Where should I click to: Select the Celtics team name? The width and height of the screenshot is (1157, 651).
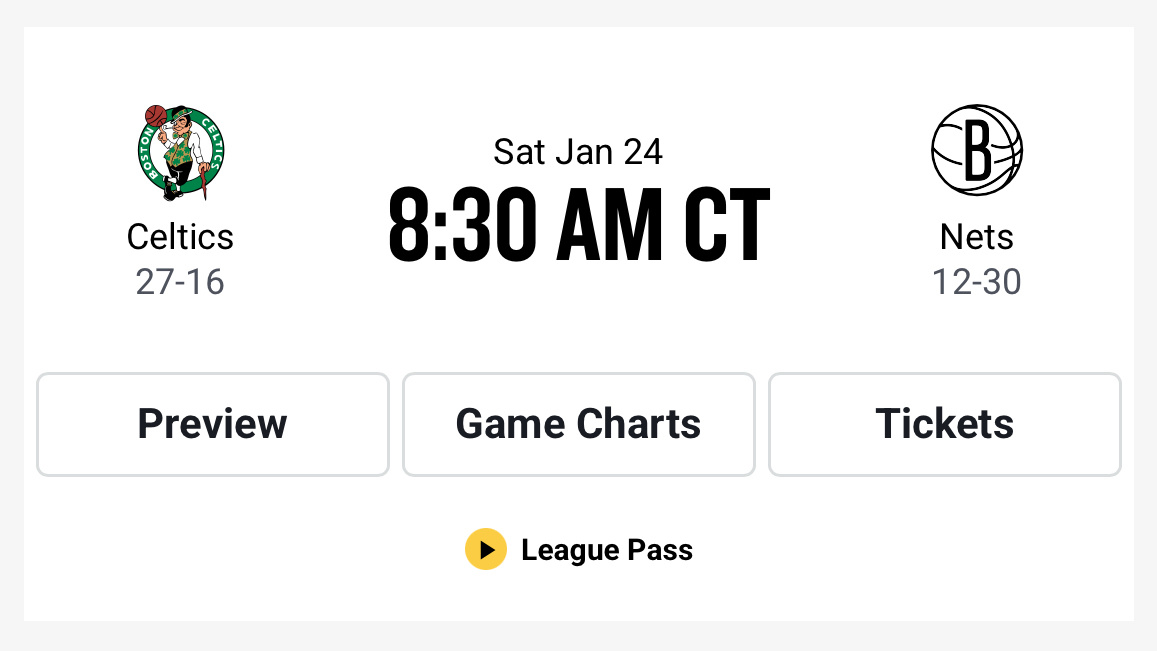pos(180,237)
